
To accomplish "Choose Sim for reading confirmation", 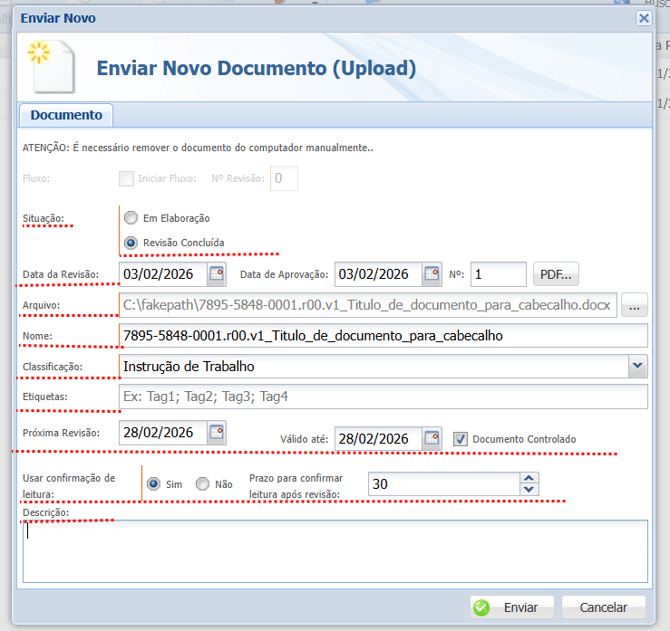I will [154, 484].
